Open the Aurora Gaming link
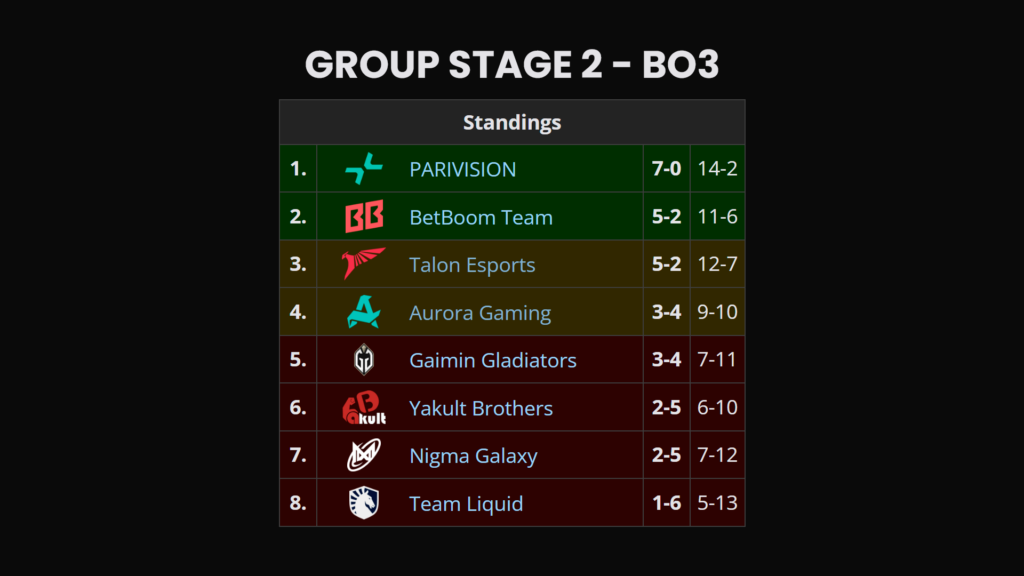 480,313
